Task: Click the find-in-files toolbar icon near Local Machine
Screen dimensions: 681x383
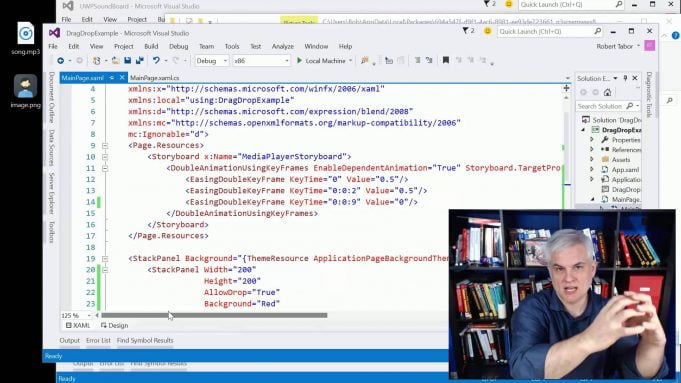Action: coord(365,61)
